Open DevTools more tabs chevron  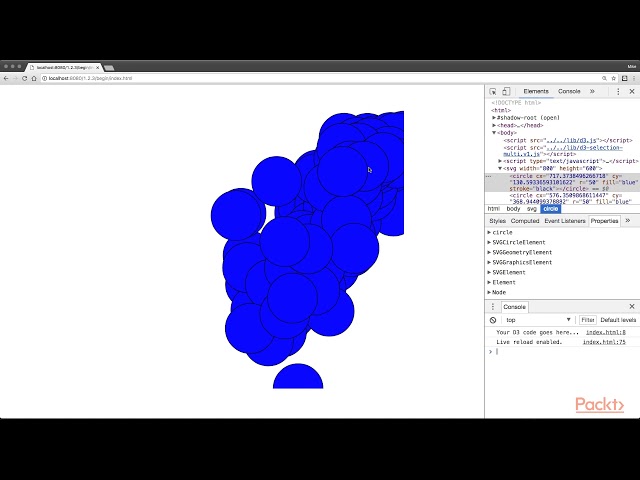[592, 91]
